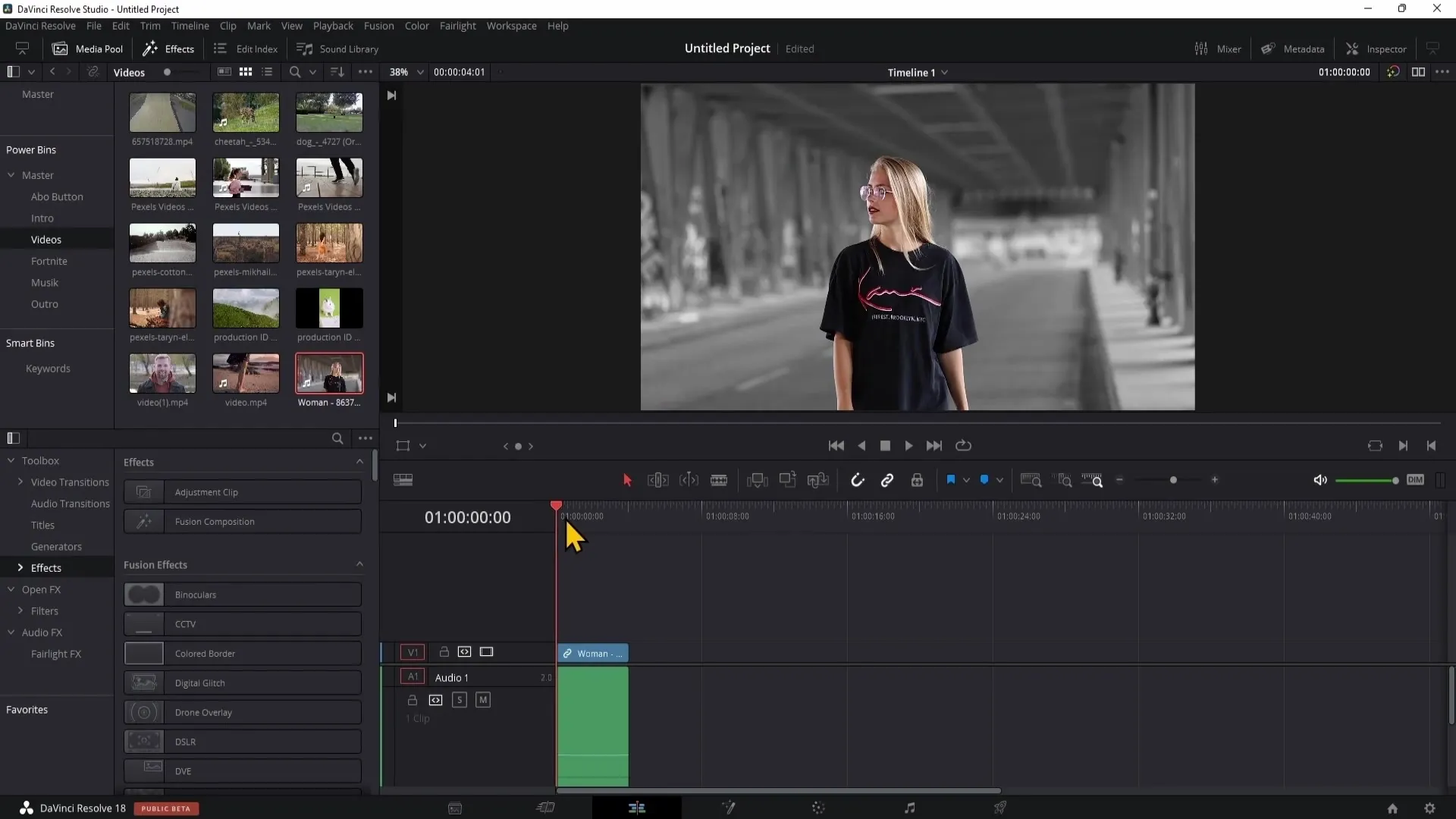Open Project Settings gear icon
Image resolution: width=1456 pixels, height=819 pixels.
[1429, 808]
